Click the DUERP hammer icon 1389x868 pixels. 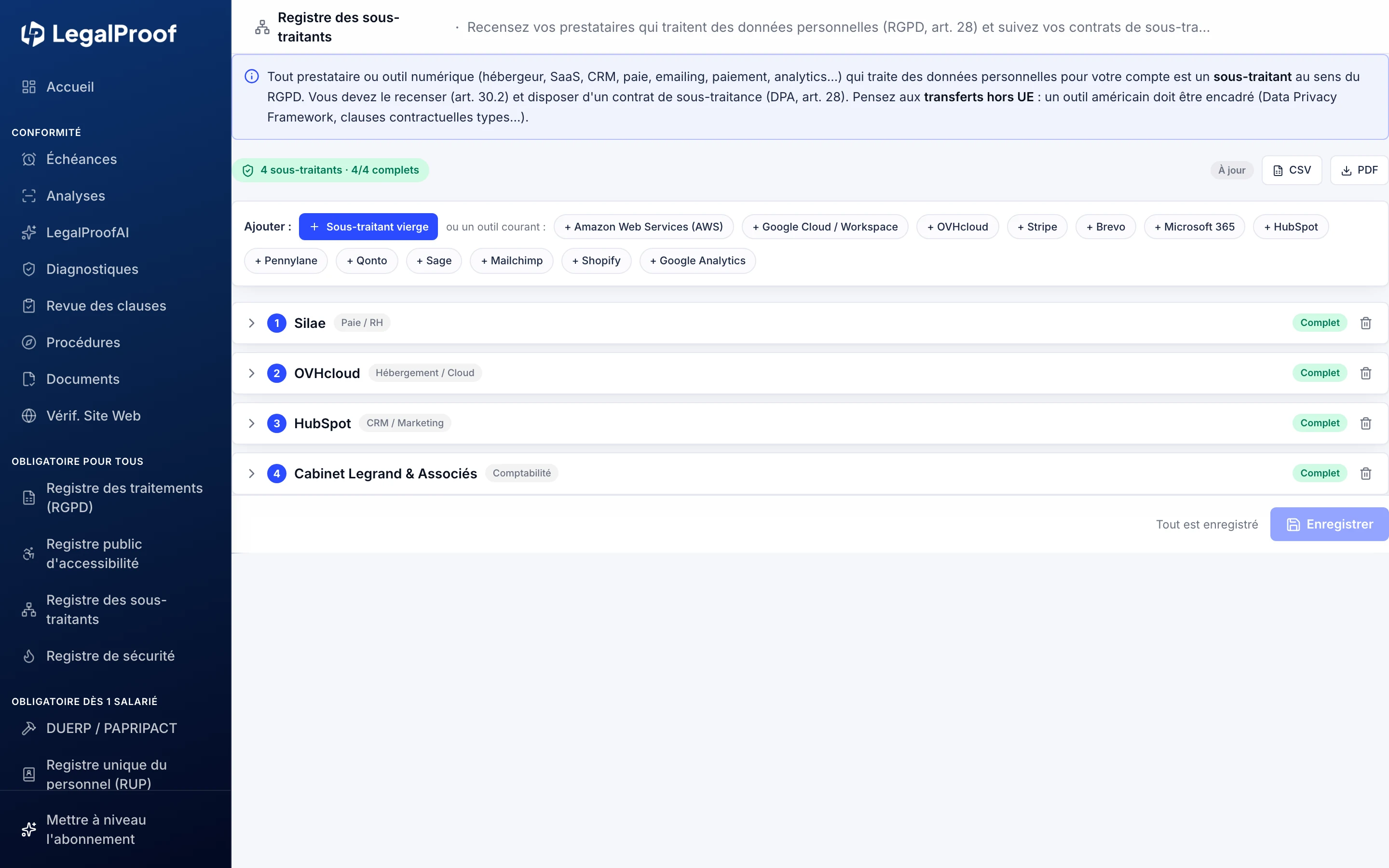29,729
